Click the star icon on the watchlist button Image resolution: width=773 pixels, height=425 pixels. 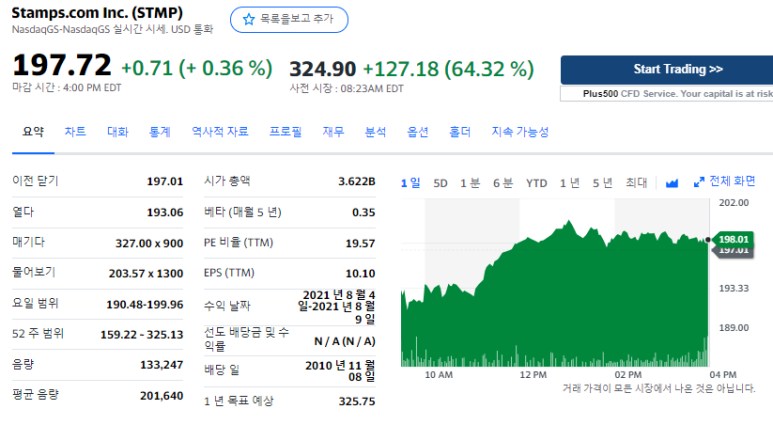[x=248, y=19]
